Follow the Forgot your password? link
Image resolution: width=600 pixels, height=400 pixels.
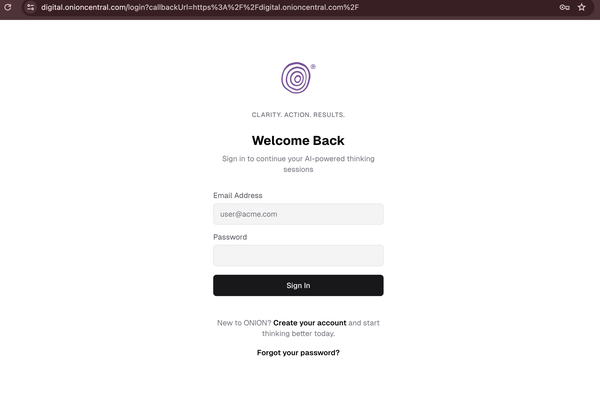(298, 353)
